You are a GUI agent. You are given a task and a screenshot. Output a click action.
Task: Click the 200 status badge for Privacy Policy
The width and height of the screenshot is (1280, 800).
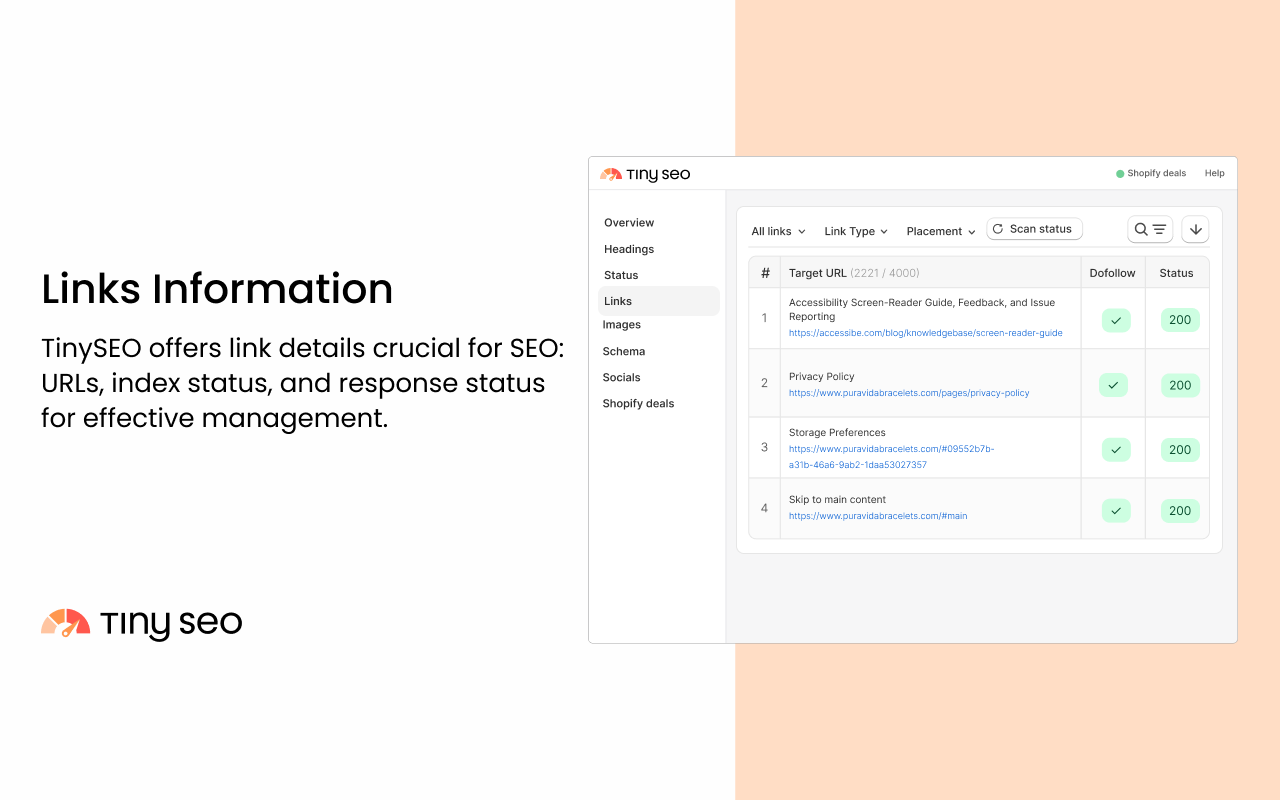(1180, 385)
